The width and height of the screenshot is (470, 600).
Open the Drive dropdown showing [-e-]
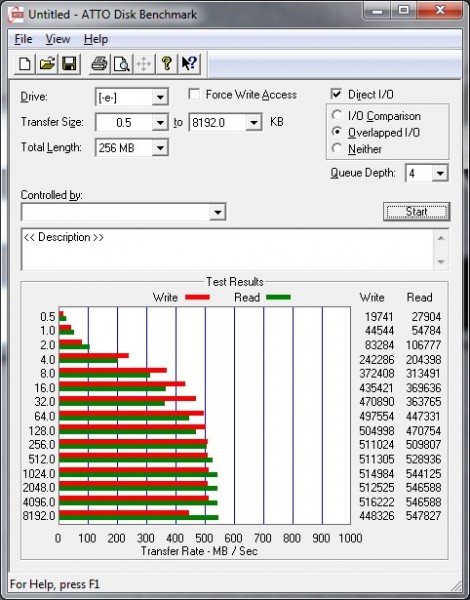(160, 97)
